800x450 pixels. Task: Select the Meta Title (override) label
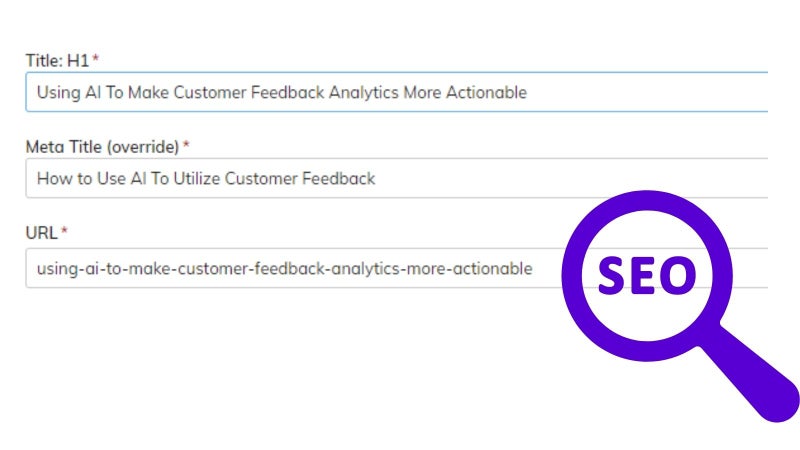click(103, 147)
